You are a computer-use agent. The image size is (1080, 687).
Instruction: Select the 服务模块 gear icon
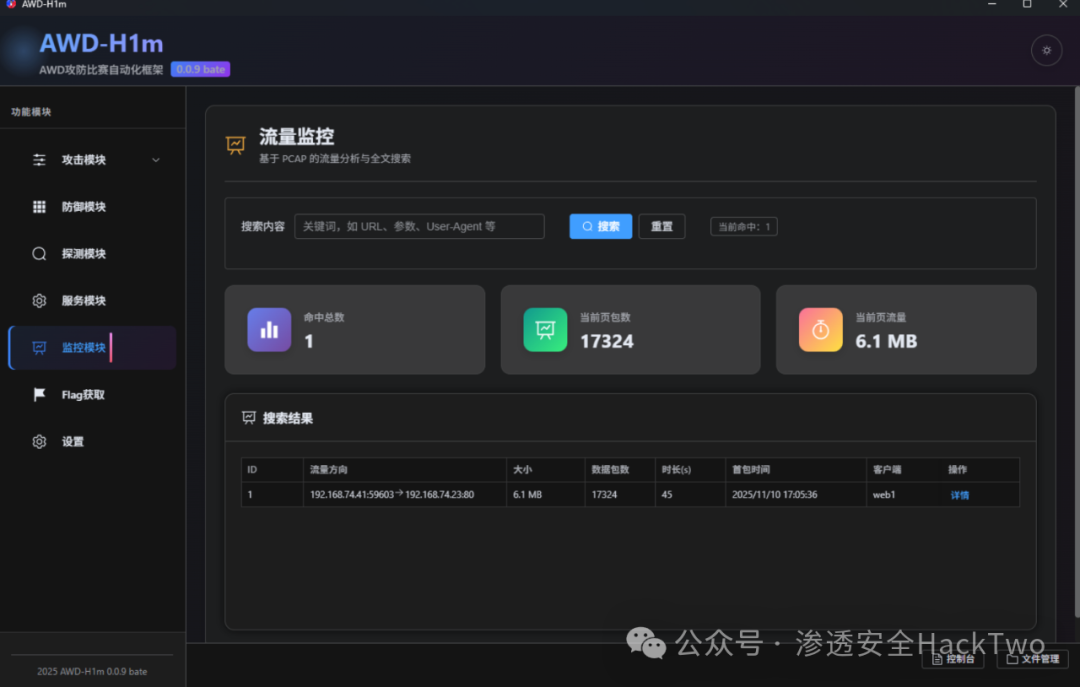(39, 300)
